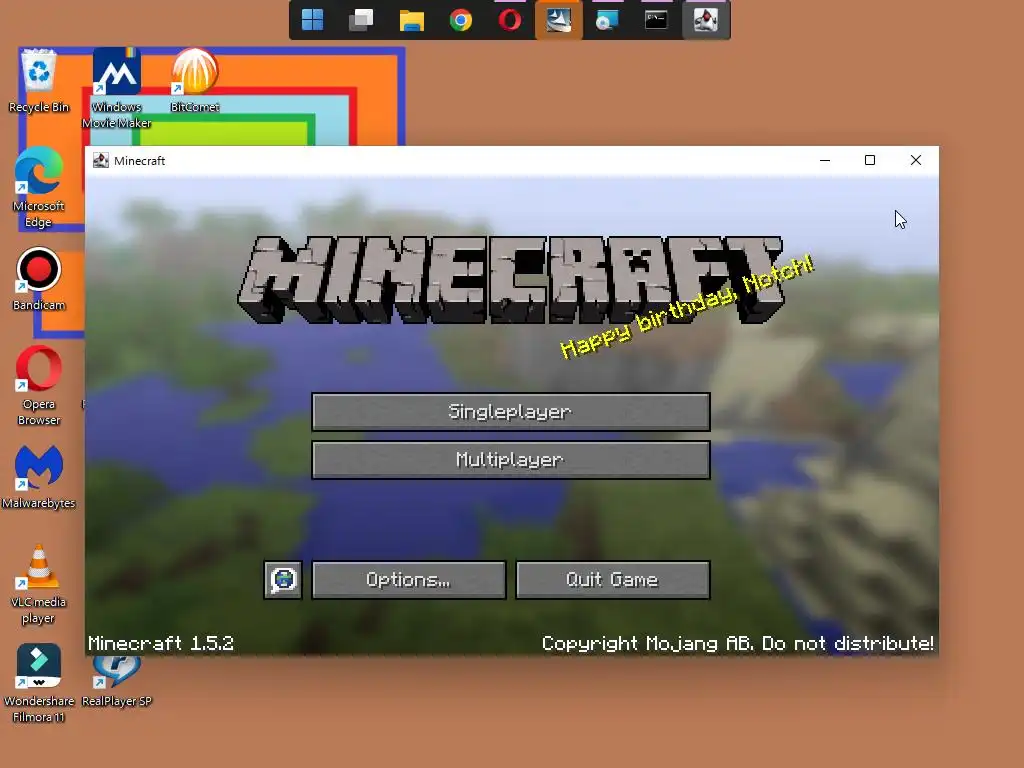This screenshot has height=768, width=1024.
Task: Select the Microsoft Edge desktop shortcut
Action: [x=39, y=187]
